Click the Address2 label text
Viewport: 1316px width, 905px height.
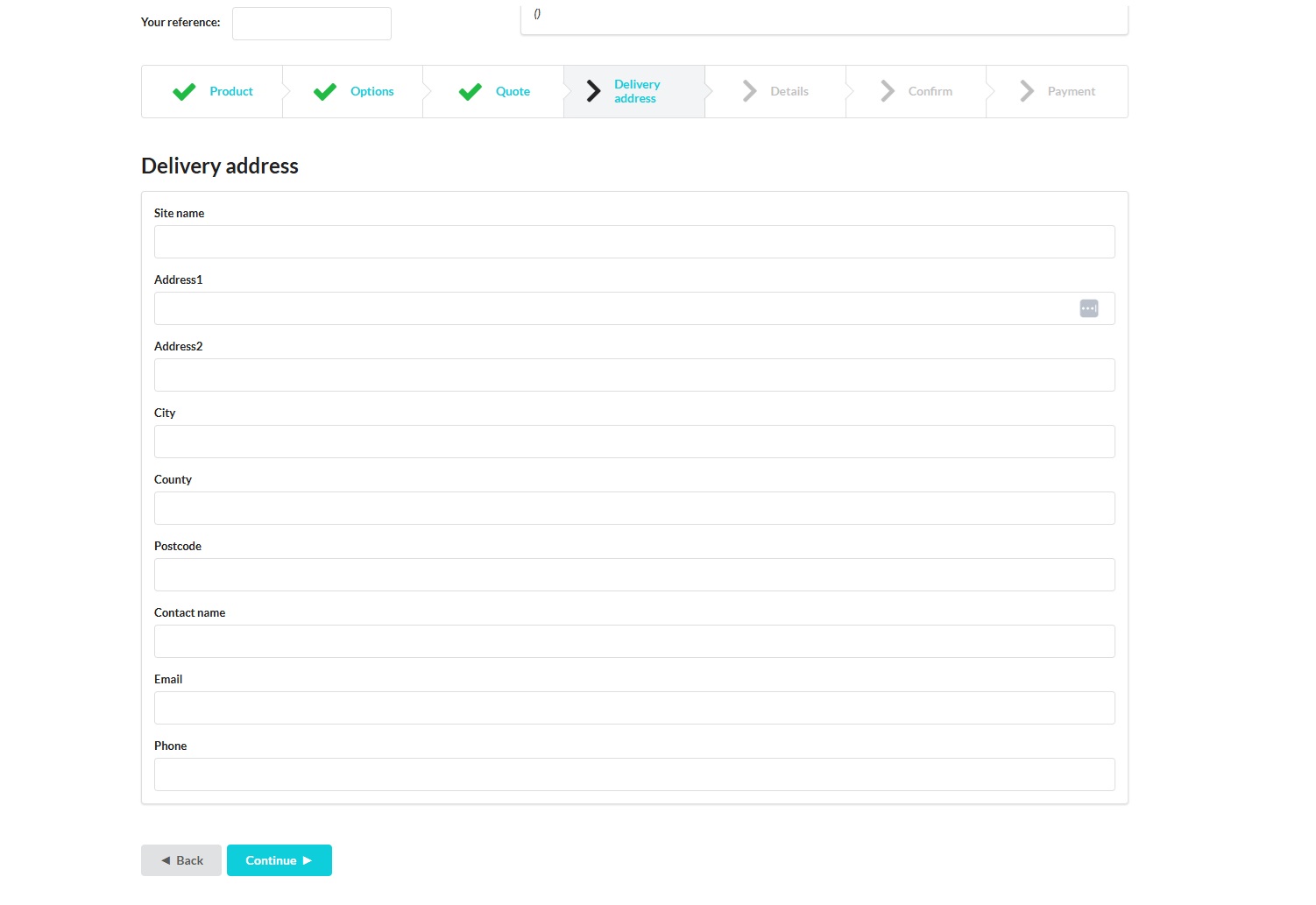click(178, 346)
